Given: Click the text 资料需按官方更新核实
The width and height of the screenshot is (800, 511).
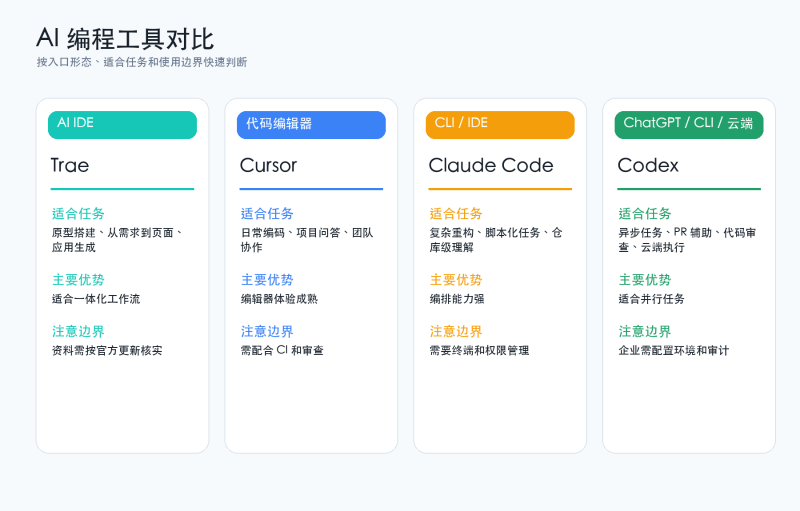Looking at the screenshot, I should [x=107, y=350].
